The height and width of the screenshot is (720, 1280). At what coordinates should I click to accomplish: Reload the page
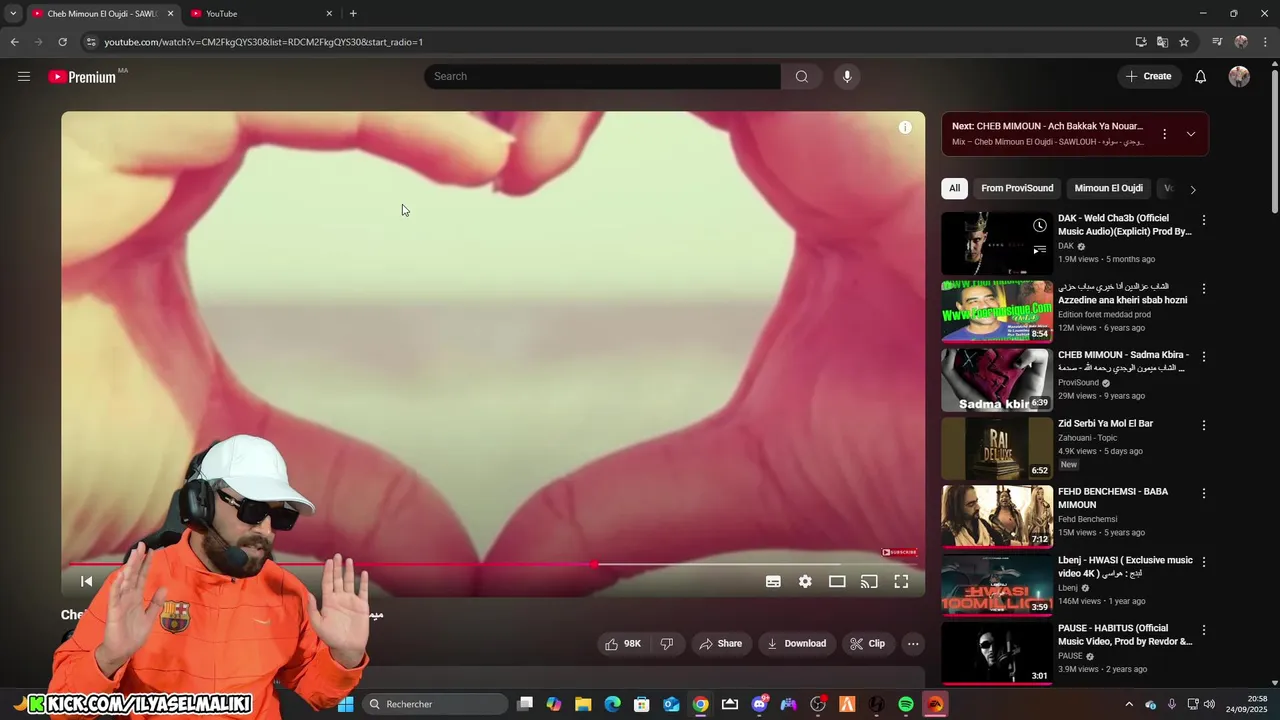pos(62,42)
